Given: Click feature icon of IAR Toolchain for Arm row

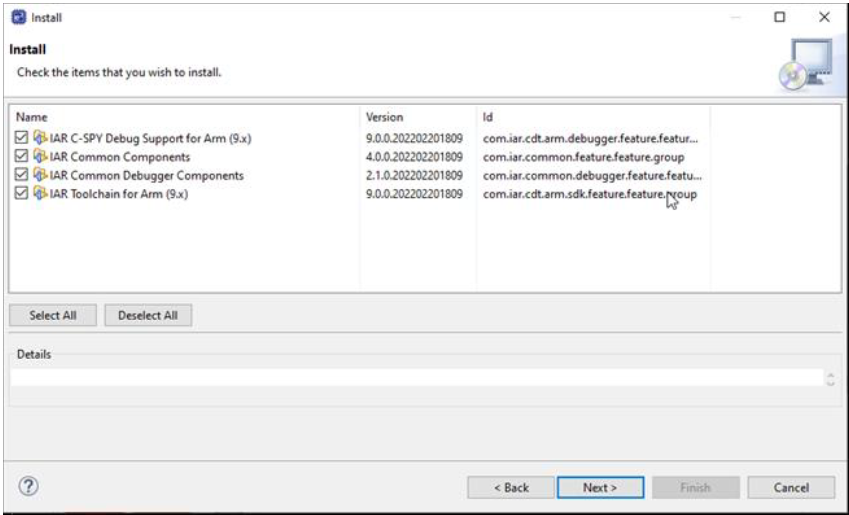Looking at the screenshot, I should click(40, 193).
